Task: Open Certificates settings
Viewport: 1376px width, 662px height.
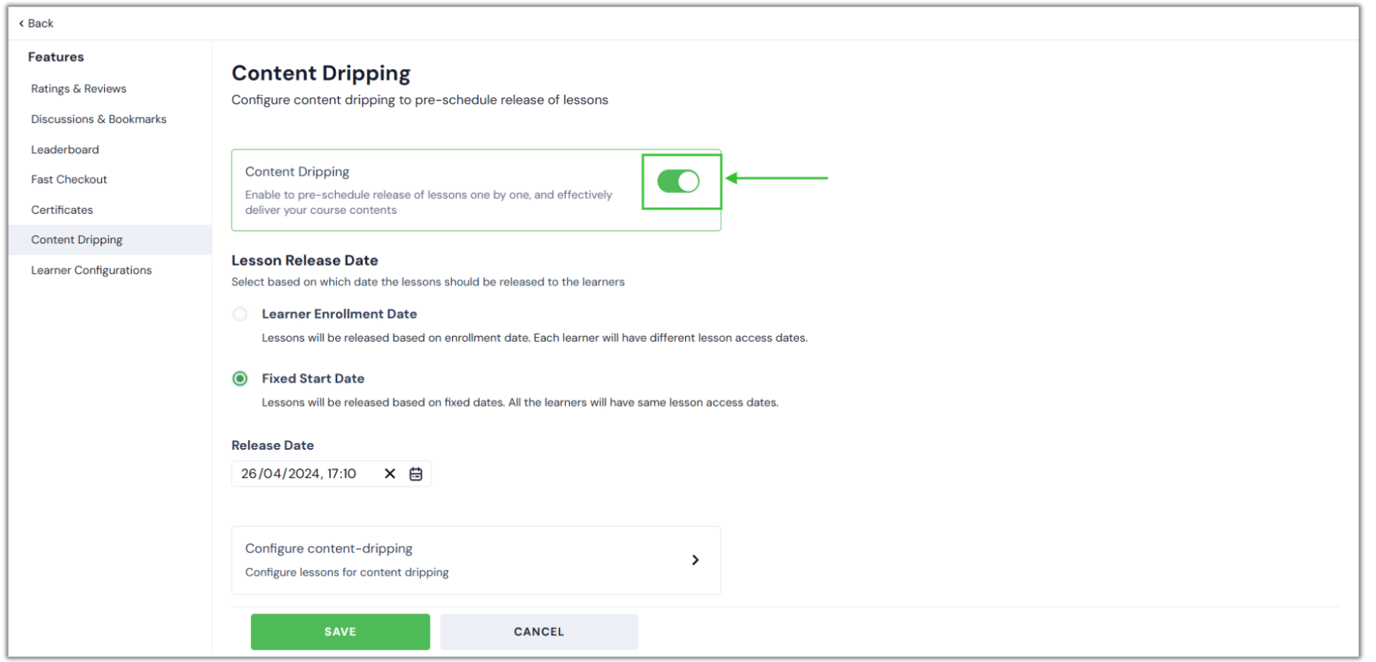Action: [63, 209]
